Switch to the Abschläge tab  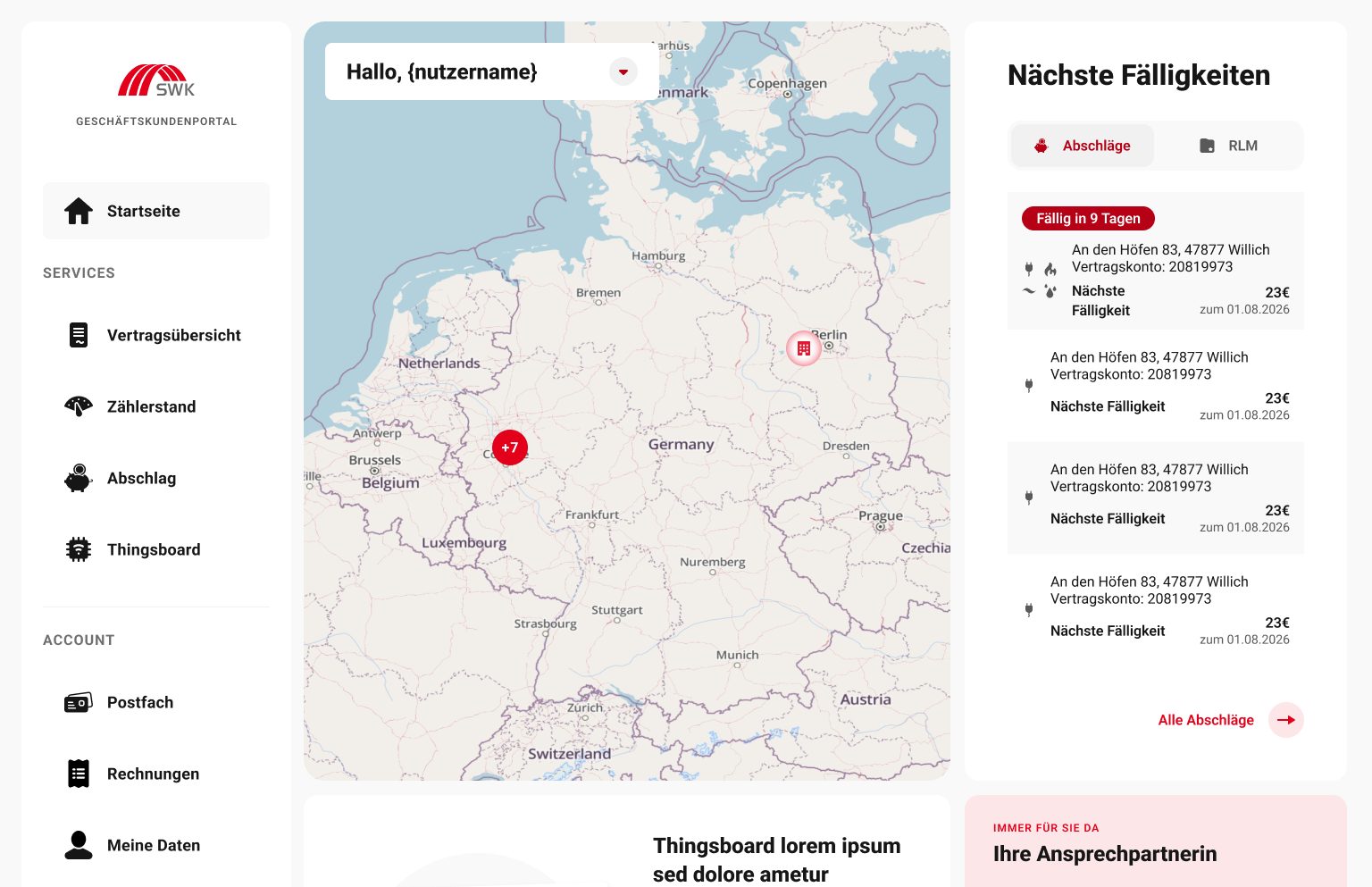[1083, 146]
